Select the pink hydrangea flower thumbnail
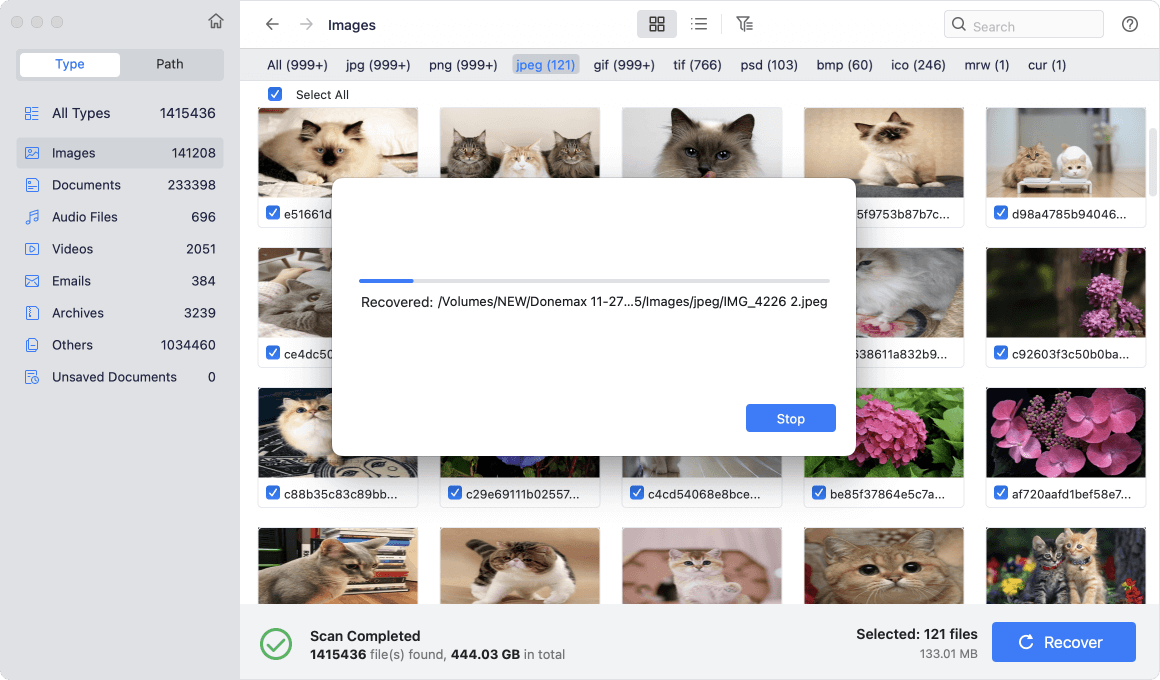 tap(883, 432)
